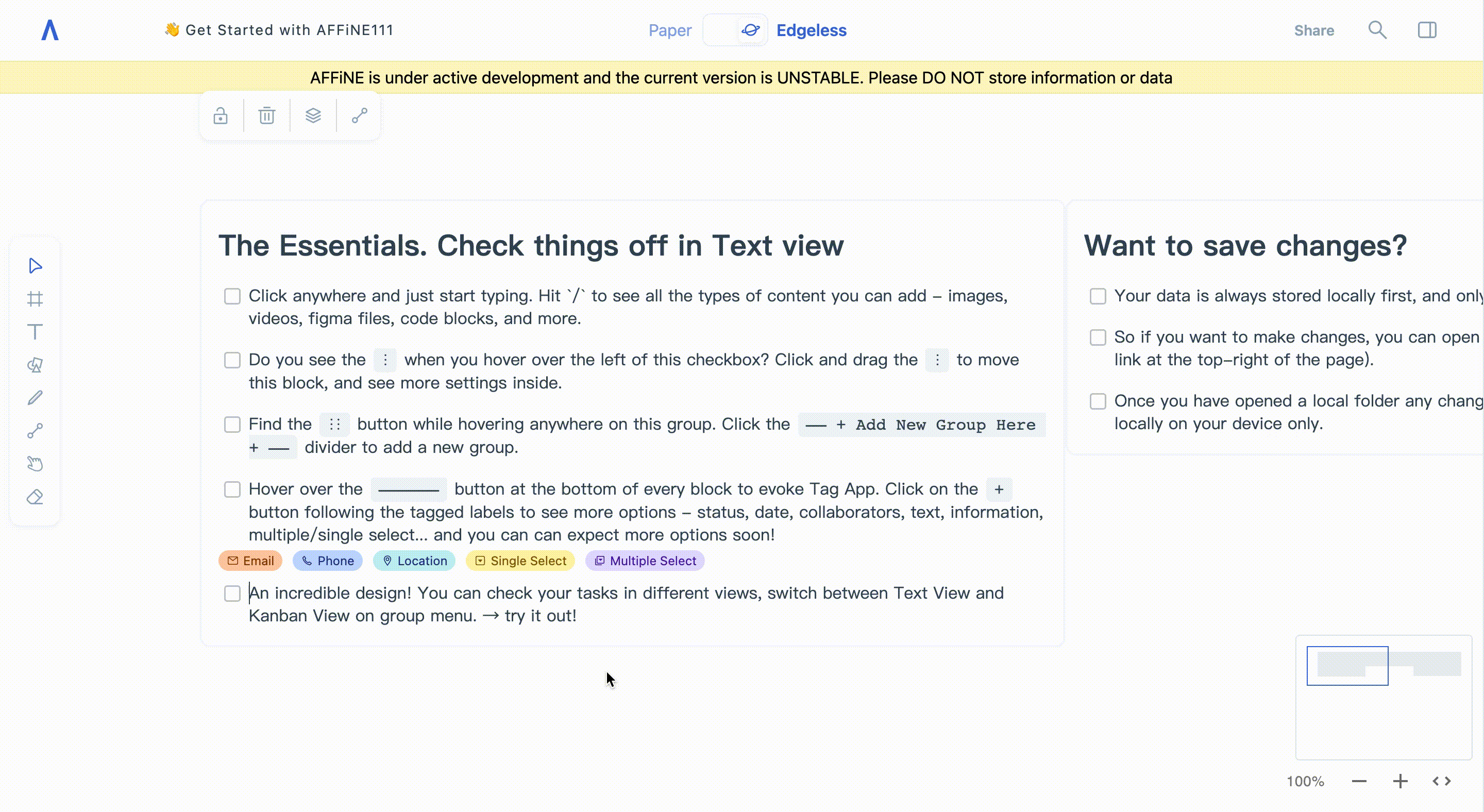This screenshot has width=1484, height=812.
Task: Check 'Once you have opened a local folder' checkbox
Action: pyautogui.click(x=1098, y=401)
